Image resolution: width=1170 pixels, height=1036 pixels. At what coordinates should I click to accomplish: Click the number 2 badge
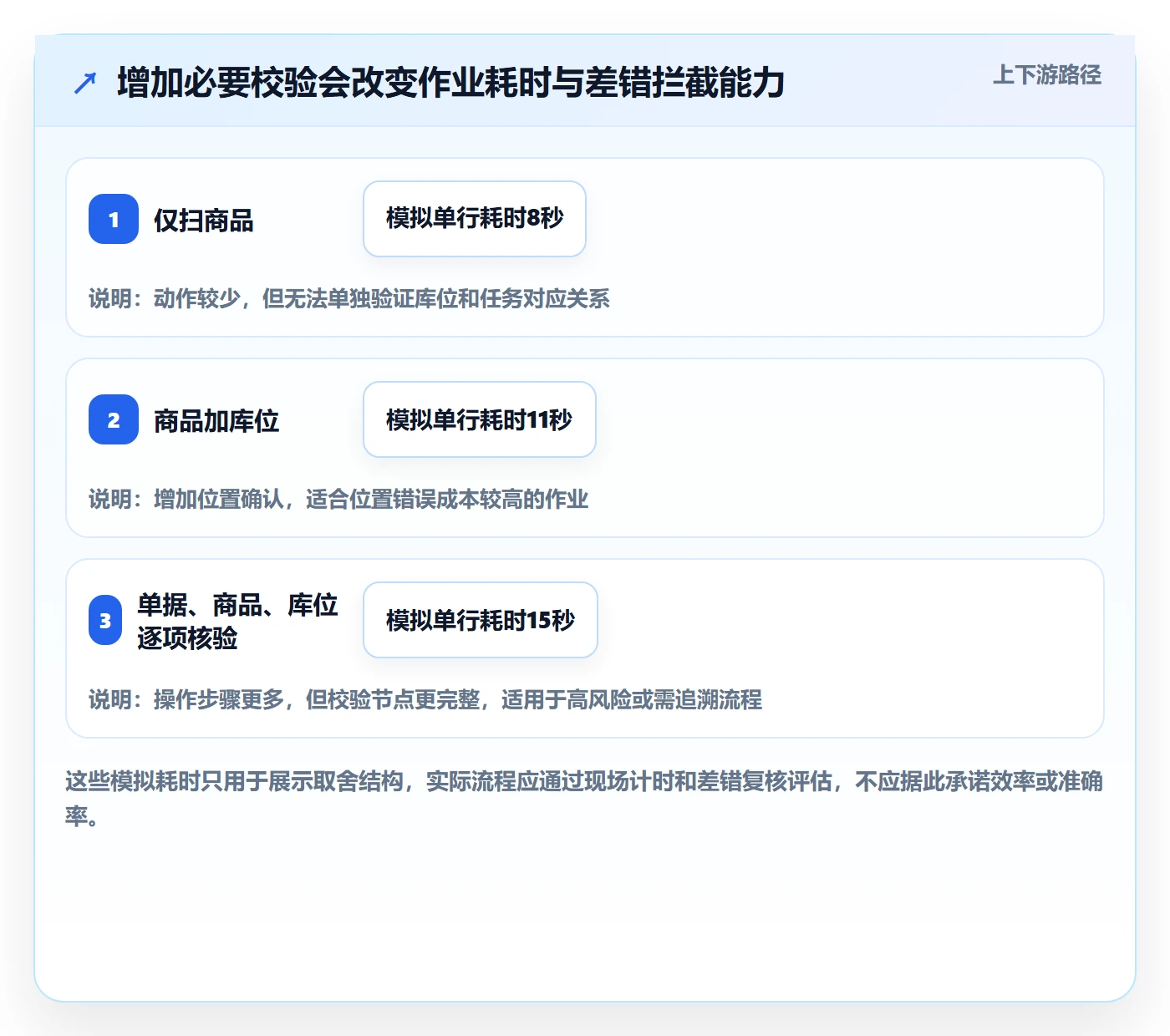114,419
